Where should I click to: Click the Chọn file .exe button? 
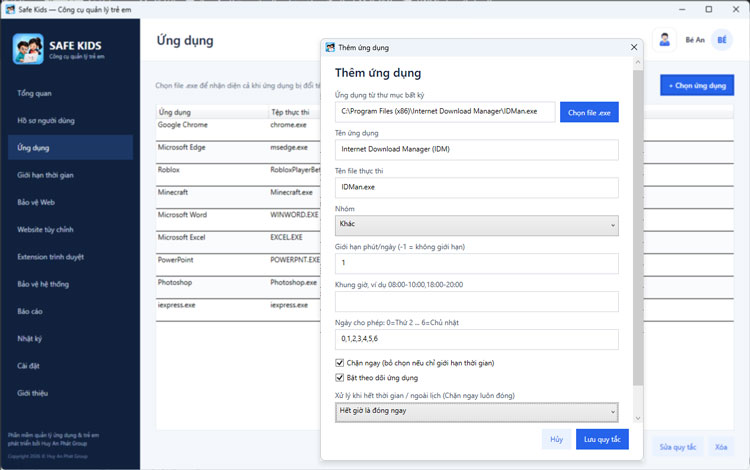coord(589,112)
